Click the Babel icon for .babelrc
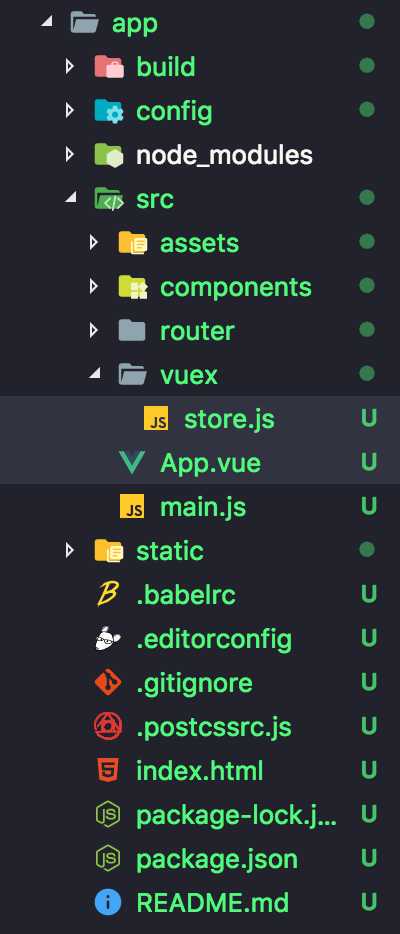 (108, 594)
